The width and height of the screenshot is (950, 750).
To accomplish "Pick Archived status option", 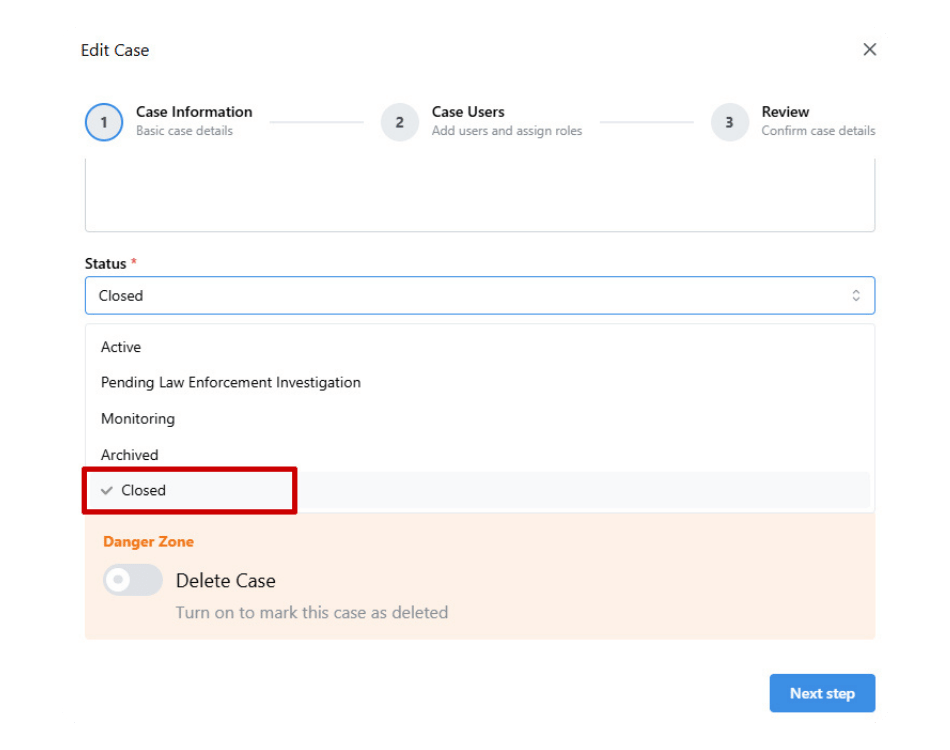I will click(130, 455).
